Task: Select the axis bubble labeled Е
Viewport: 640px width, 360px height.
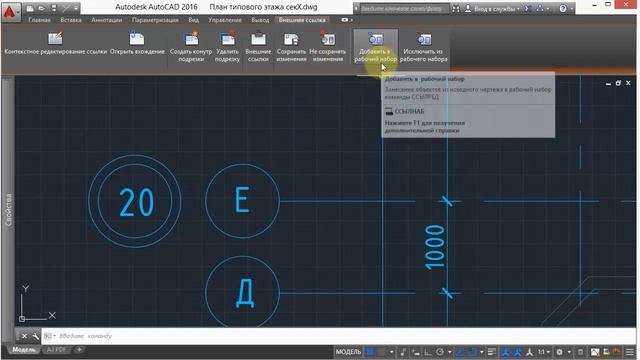Action: [242, 201]
